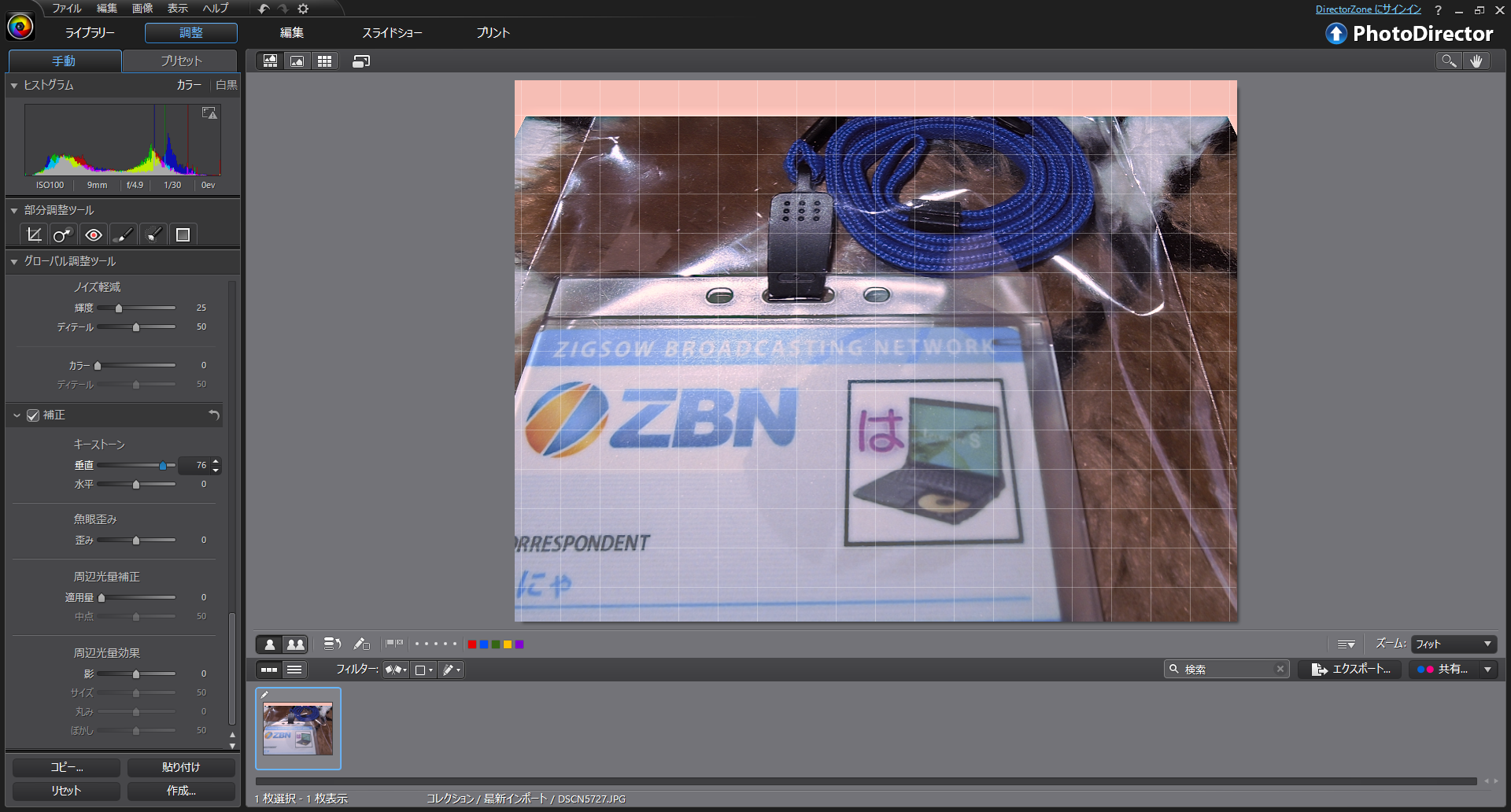Viewport: 1511px width, 812px height.
Task: Select the crop and straighten tool
Action: (34, 234)
